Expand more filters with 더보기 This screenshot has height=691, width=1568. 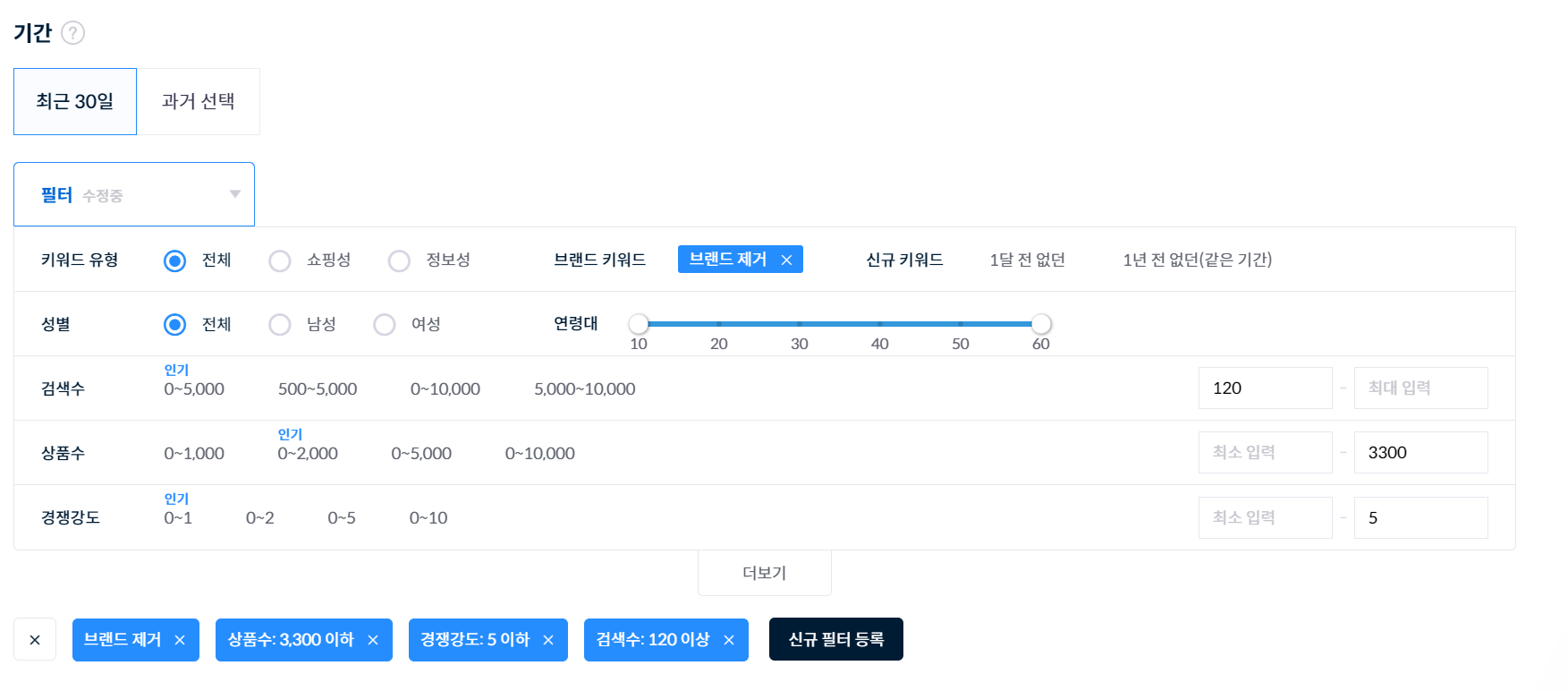765,573
